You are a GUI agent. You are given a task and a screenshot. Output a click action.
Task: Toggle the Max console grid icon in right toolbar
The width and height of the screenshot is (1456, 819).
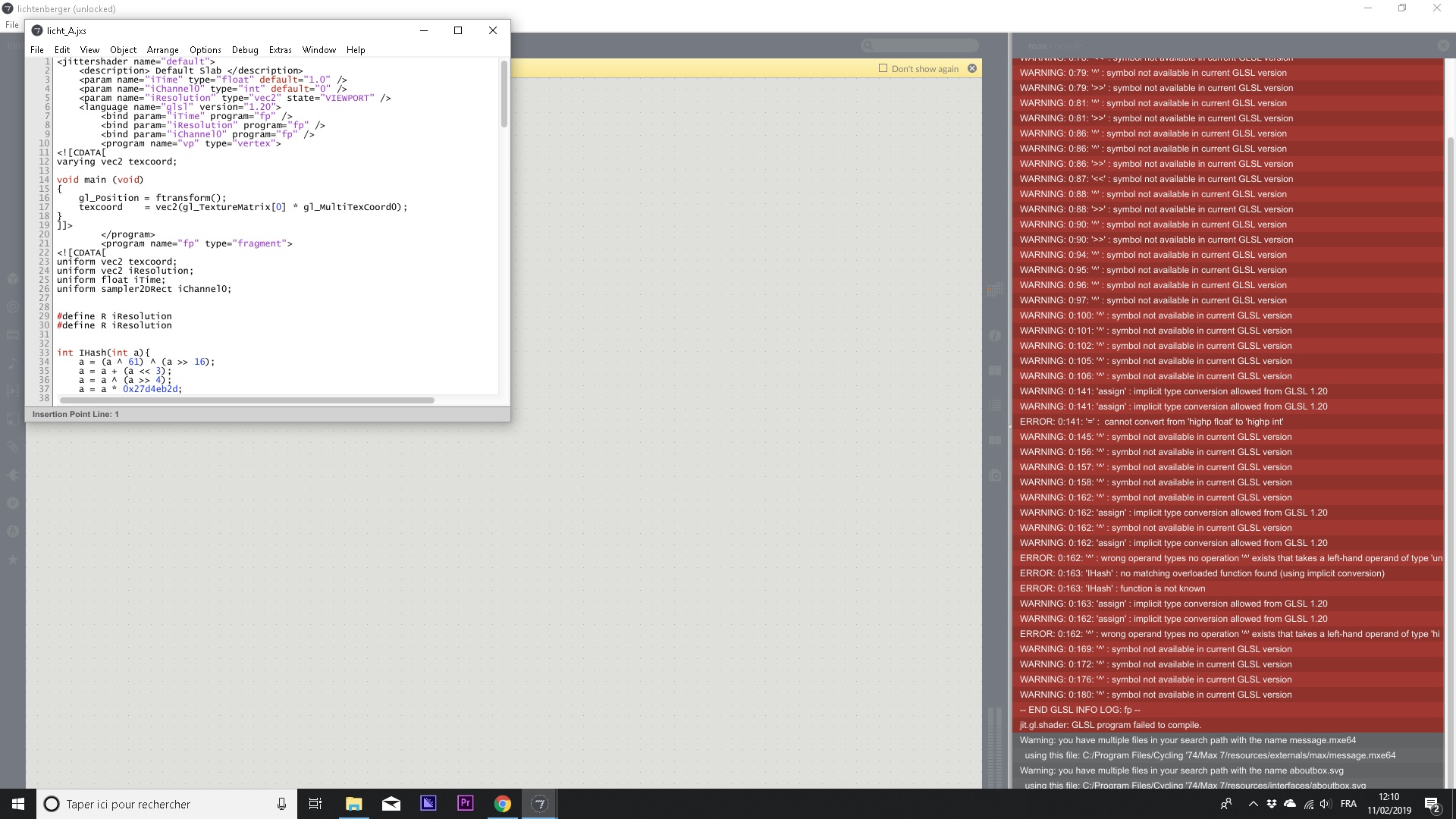995,290
